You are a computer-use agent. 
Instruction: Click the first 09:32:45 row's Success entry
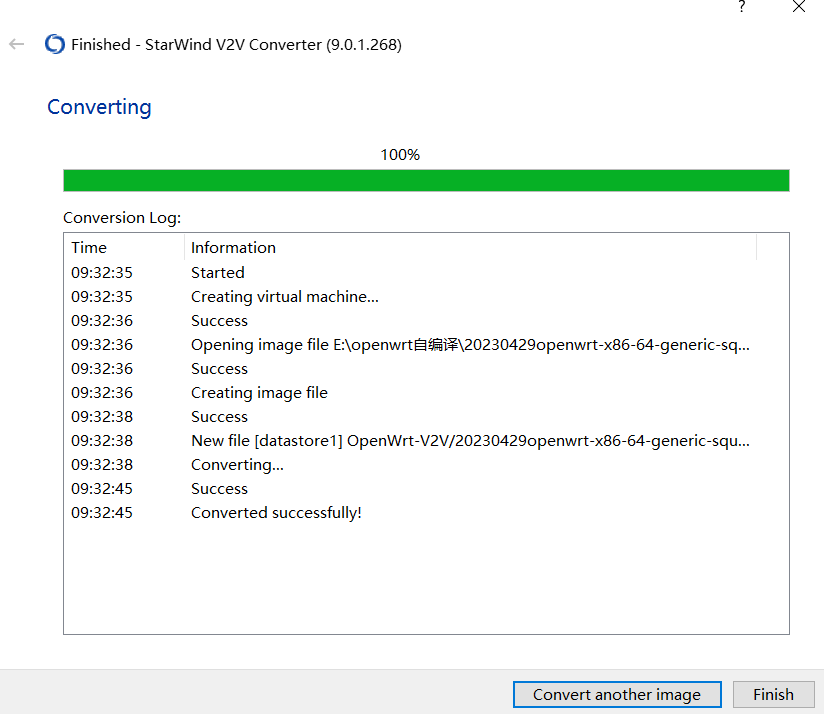coord(219,489)
